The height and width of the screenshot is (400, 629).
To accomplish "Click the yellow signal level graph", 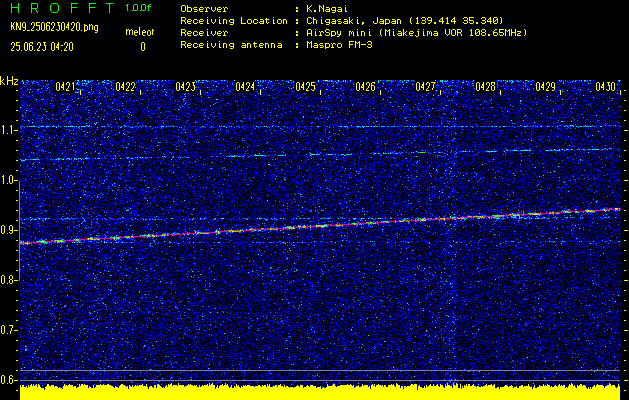I will coord(320,392).
